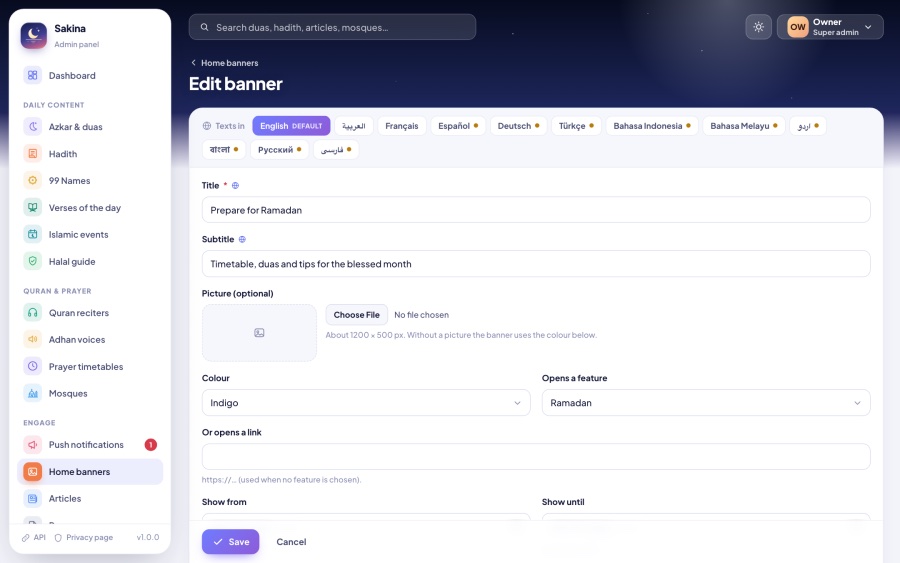The width and height of the screenshot is (900, 563).
Task: Click the Title field with 'Prepare for Ramadan'
Action: click(536, 210)
